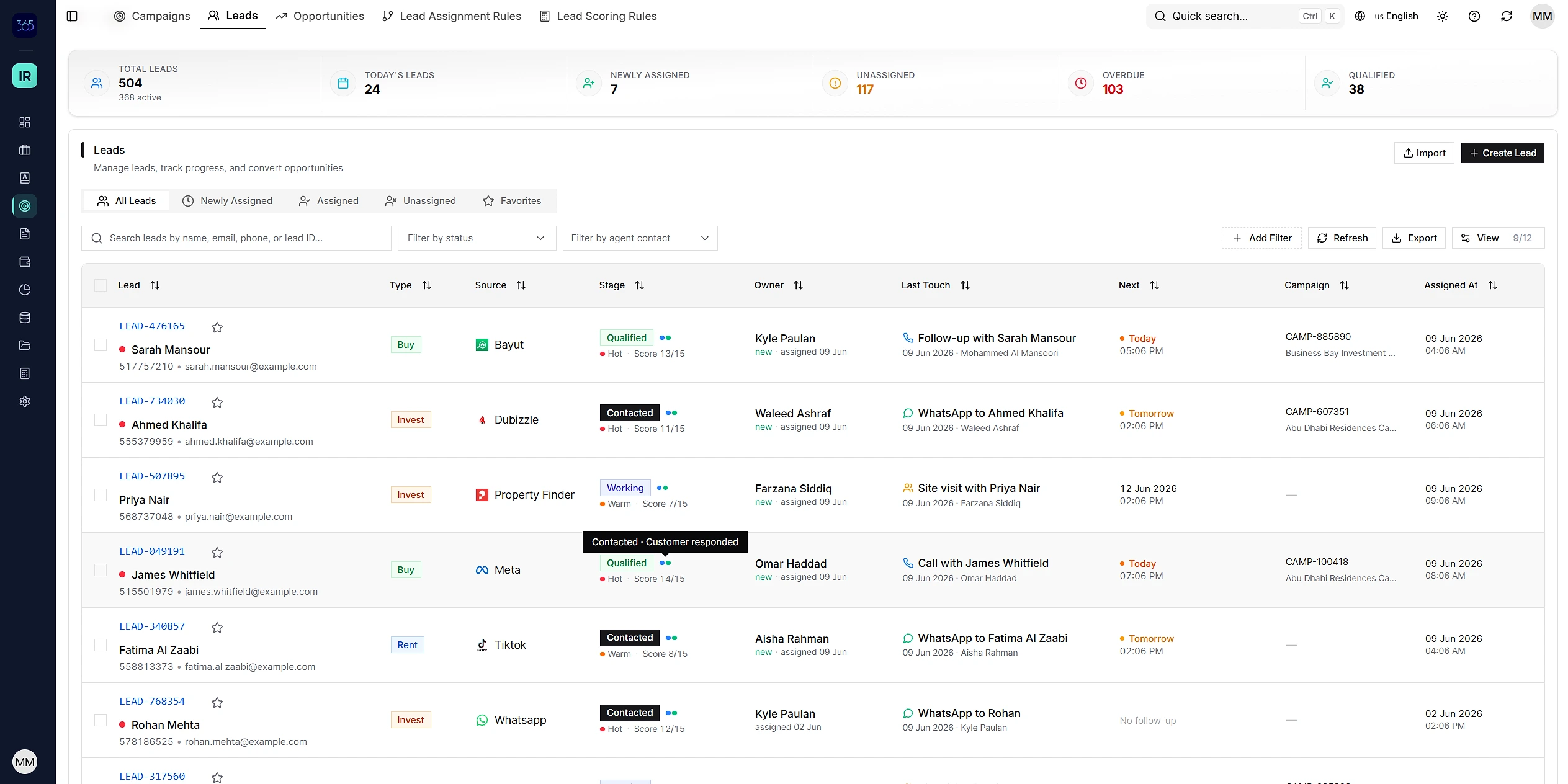This screenshot has width=1568, height=784.
Task: Open the calculator sidebar icon
Action: (x=25, y=373)
